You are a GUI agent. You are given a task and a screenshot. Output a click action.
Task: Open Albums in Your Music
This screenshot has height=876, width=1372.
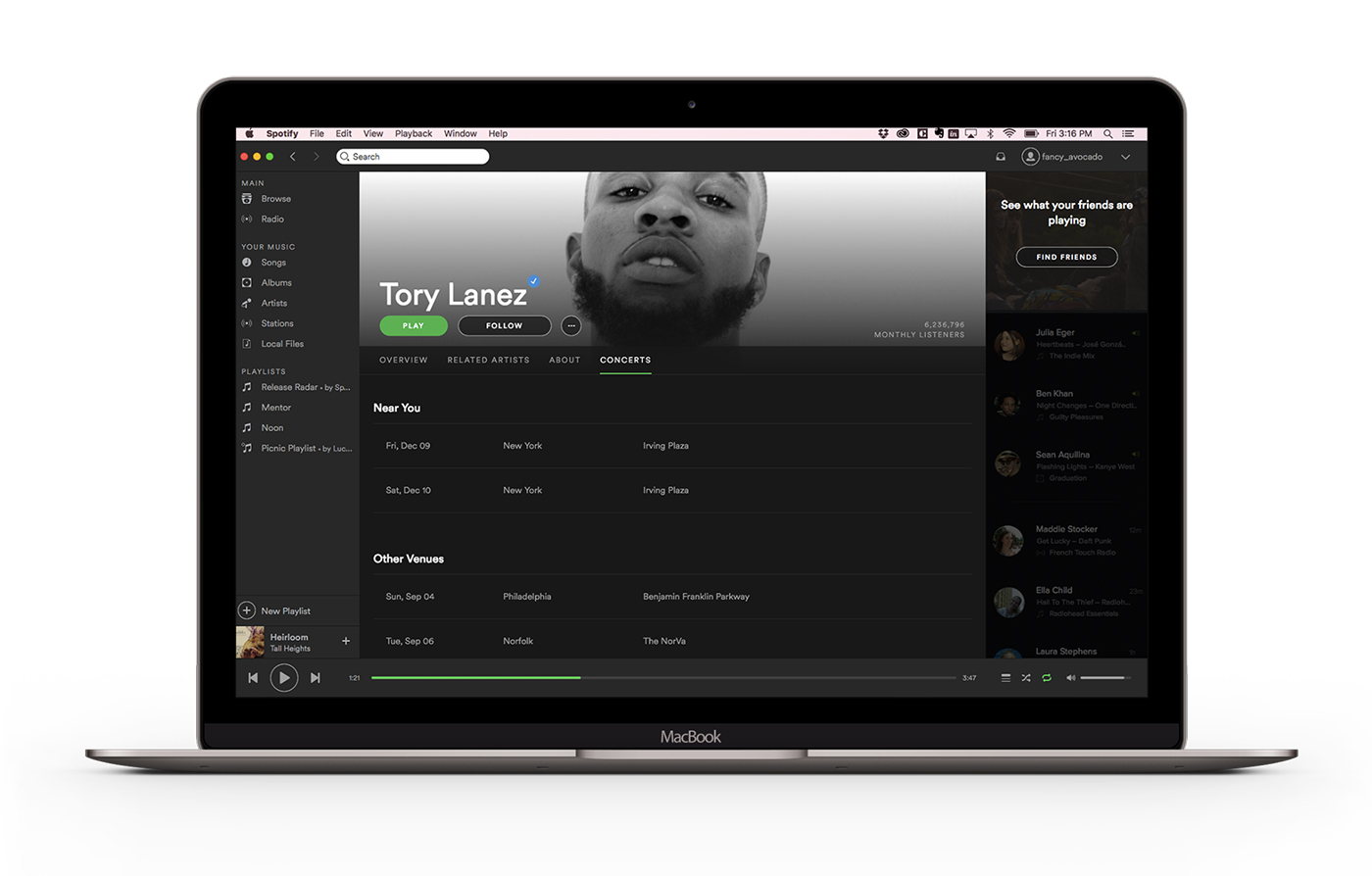tap(275, 283)
